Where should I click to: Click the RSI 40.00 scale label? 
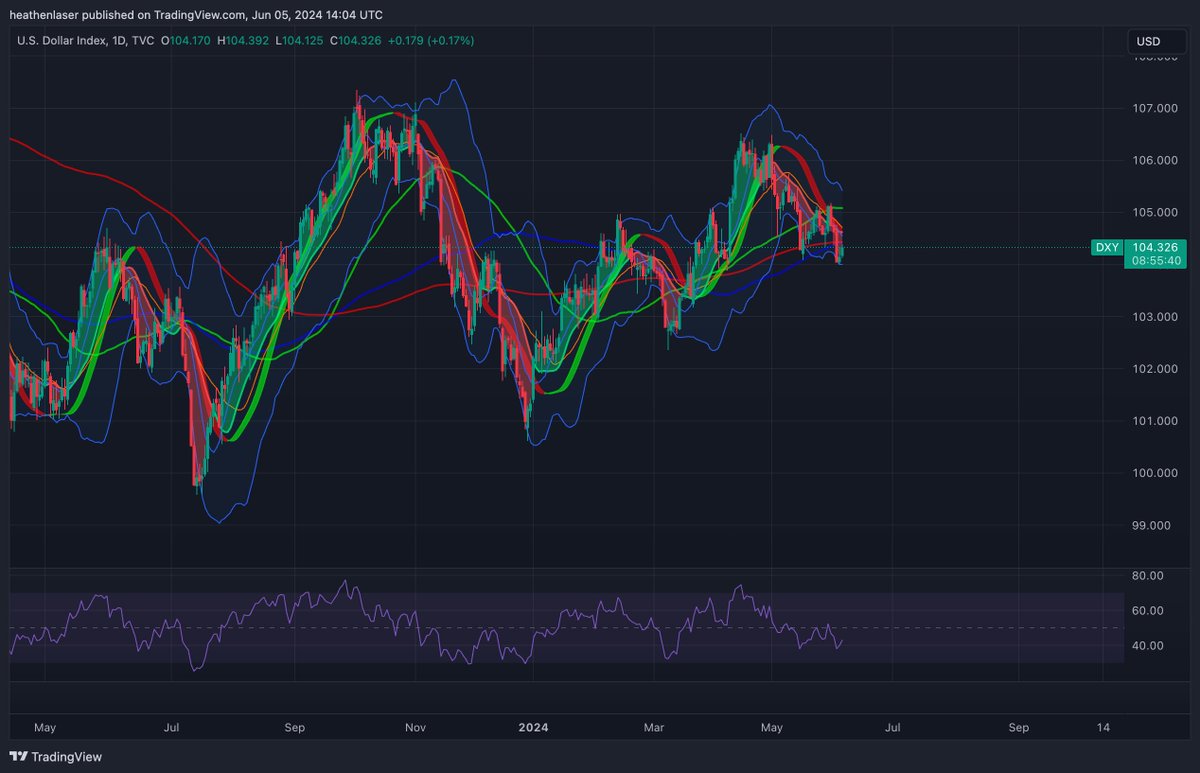[x=1149, y=645]
